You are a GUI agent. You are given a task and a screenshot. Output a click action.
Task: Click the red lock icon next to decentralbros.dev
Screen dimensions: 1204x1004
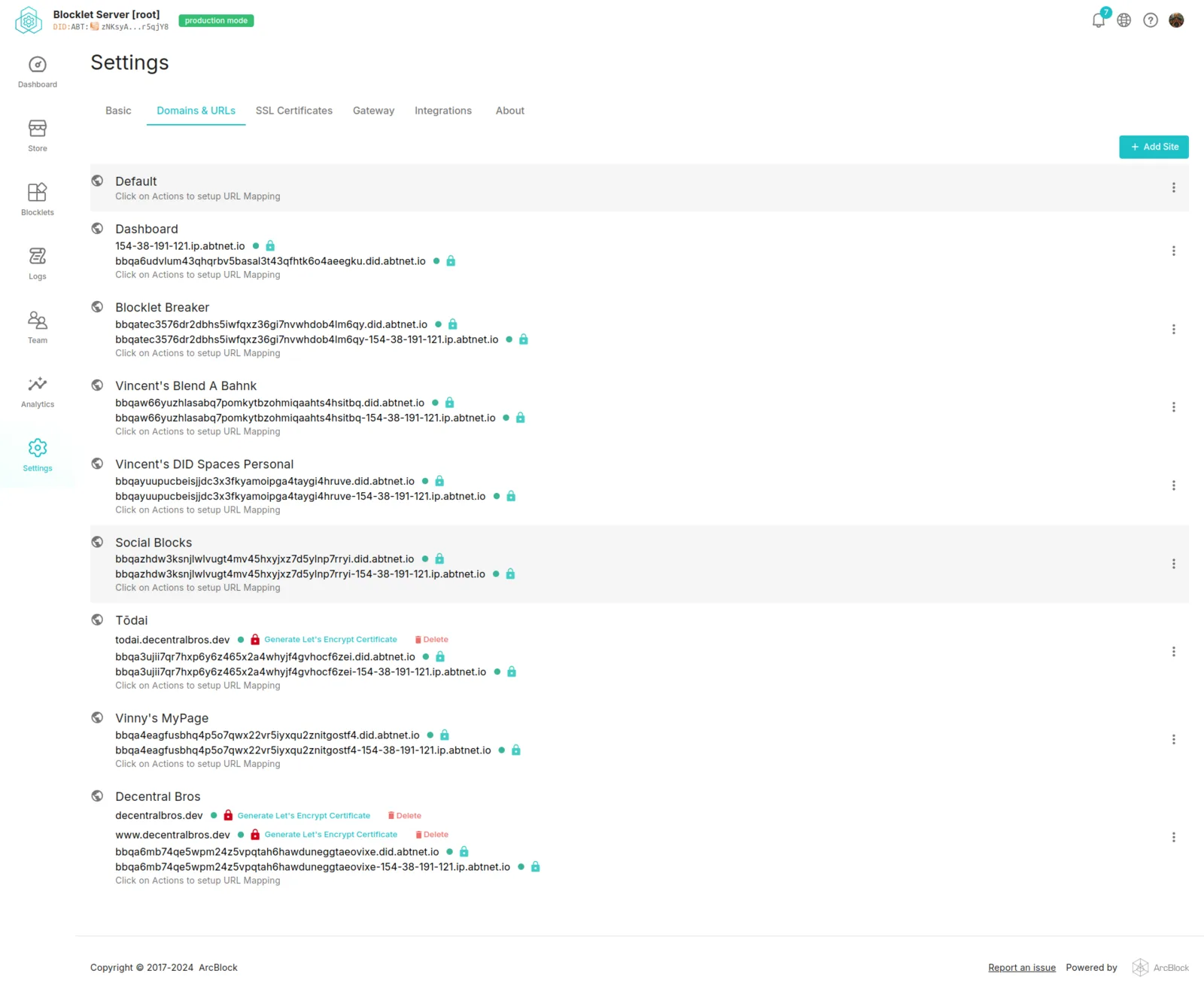pos(228,815)
